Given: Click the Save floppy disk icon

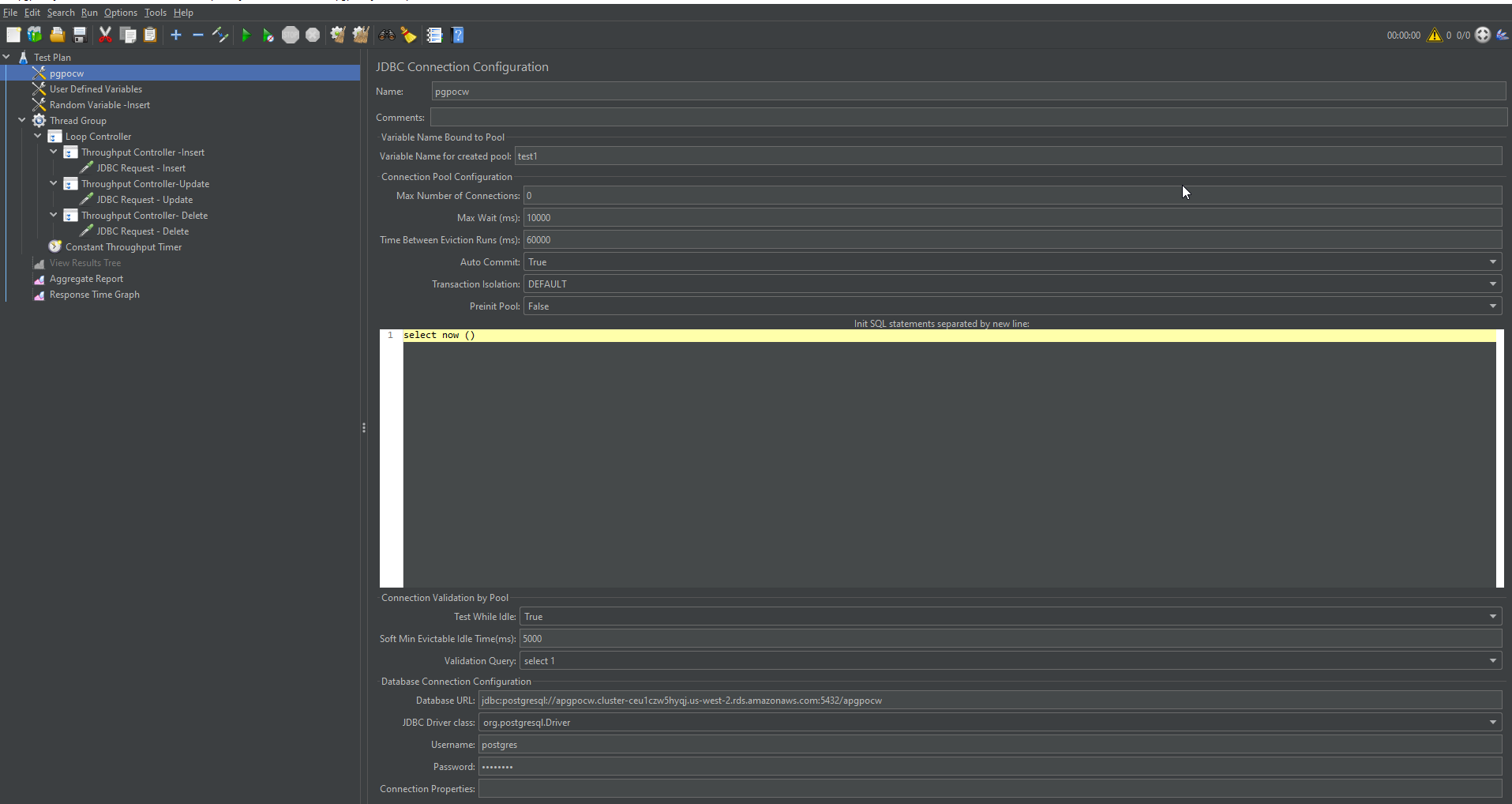Looking at the screenshot, I should point(80,35).
